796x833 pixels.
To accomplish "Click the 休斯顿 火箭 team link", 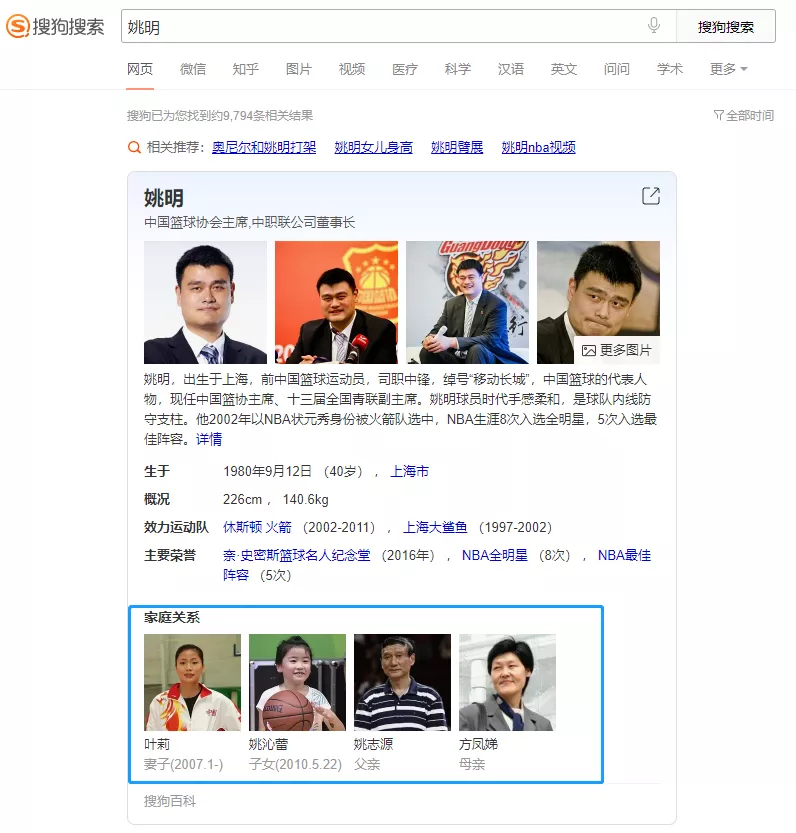I will tap(257, 527).
